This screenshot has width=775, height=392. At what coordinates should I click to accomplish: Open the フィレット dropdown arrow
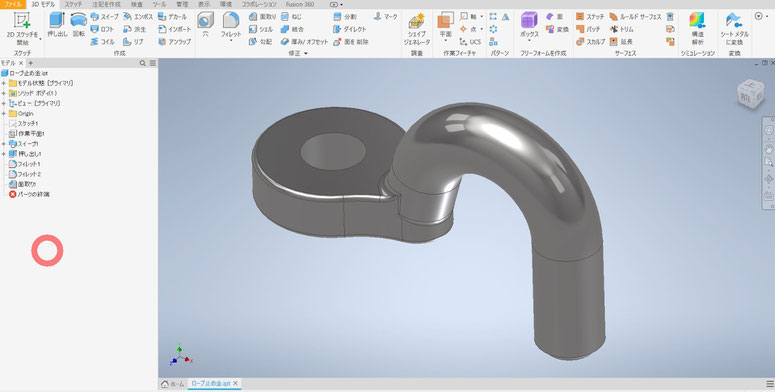(231, 41)
